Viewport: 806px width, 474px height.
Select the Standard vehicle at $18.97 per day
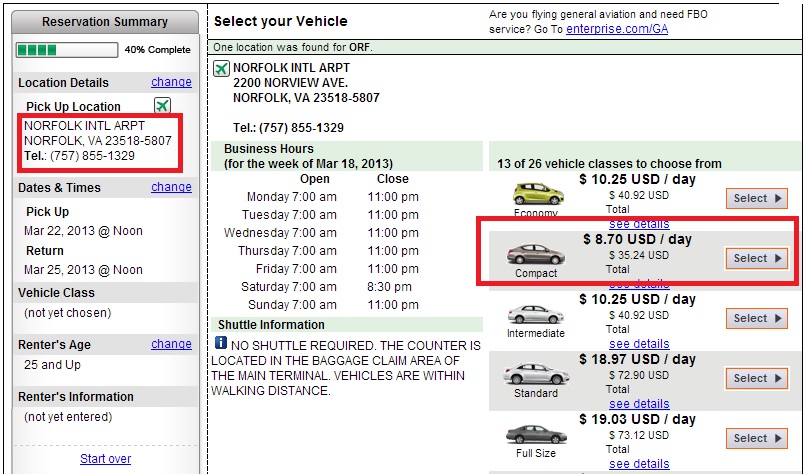757,378
